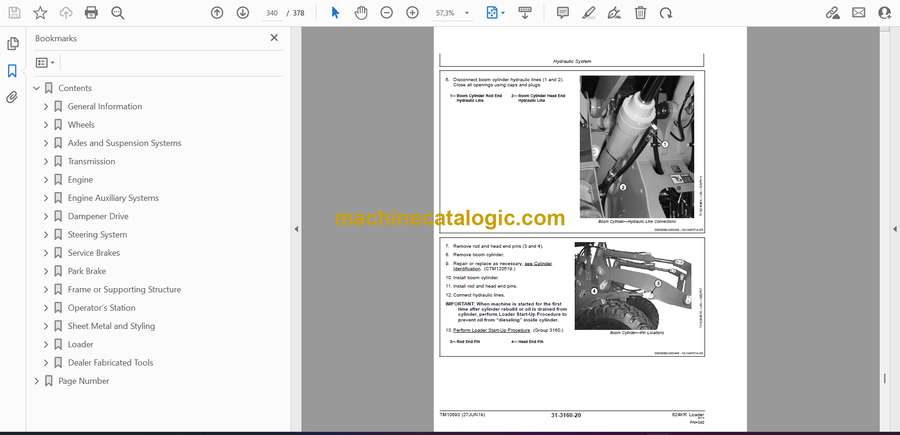
Task: Expand the right tools pane arrow
Action: (894, 229)
